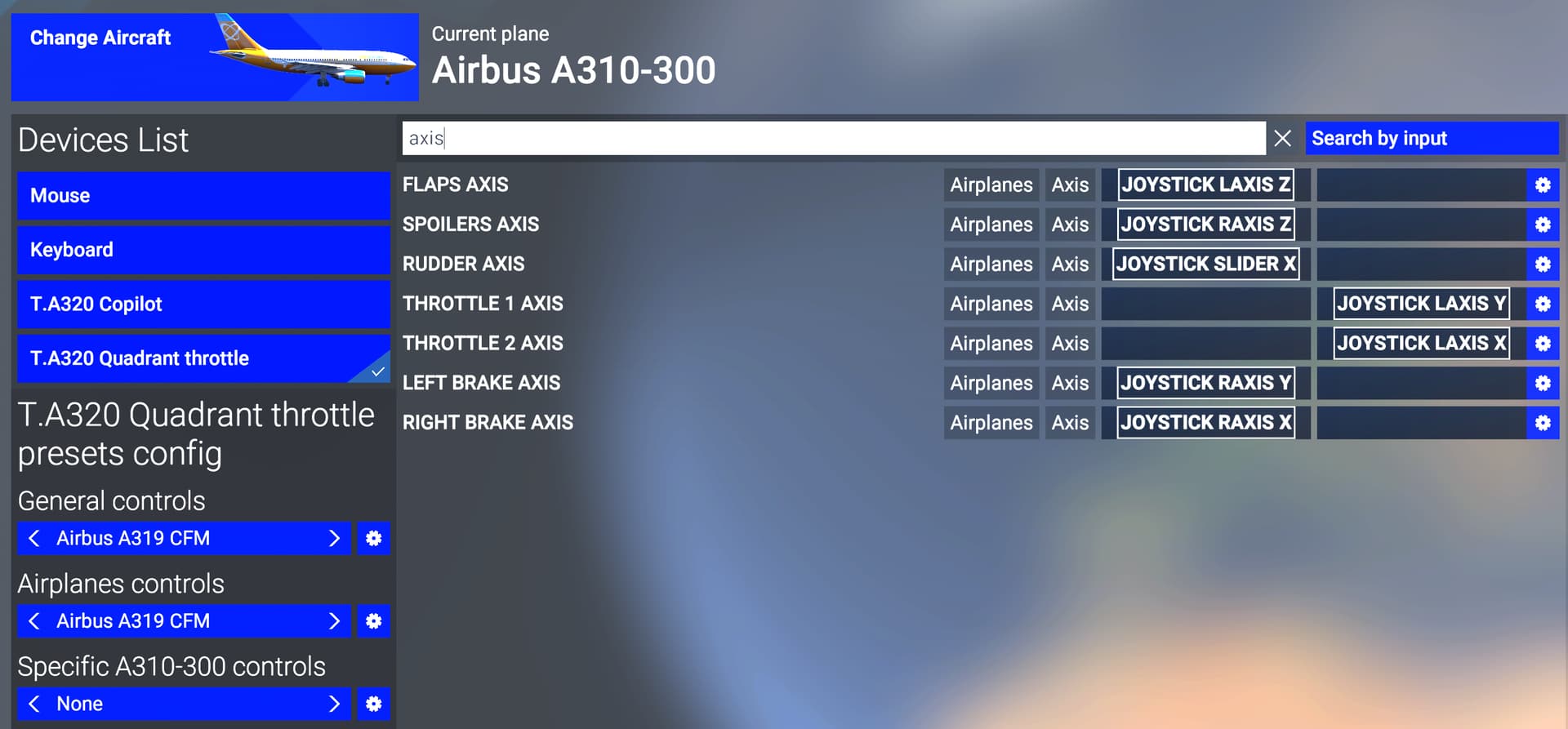This screenshot has width=1568, height=729.
Task: Select Keyboard in Devices List
Action: click(x=203, y=250)
